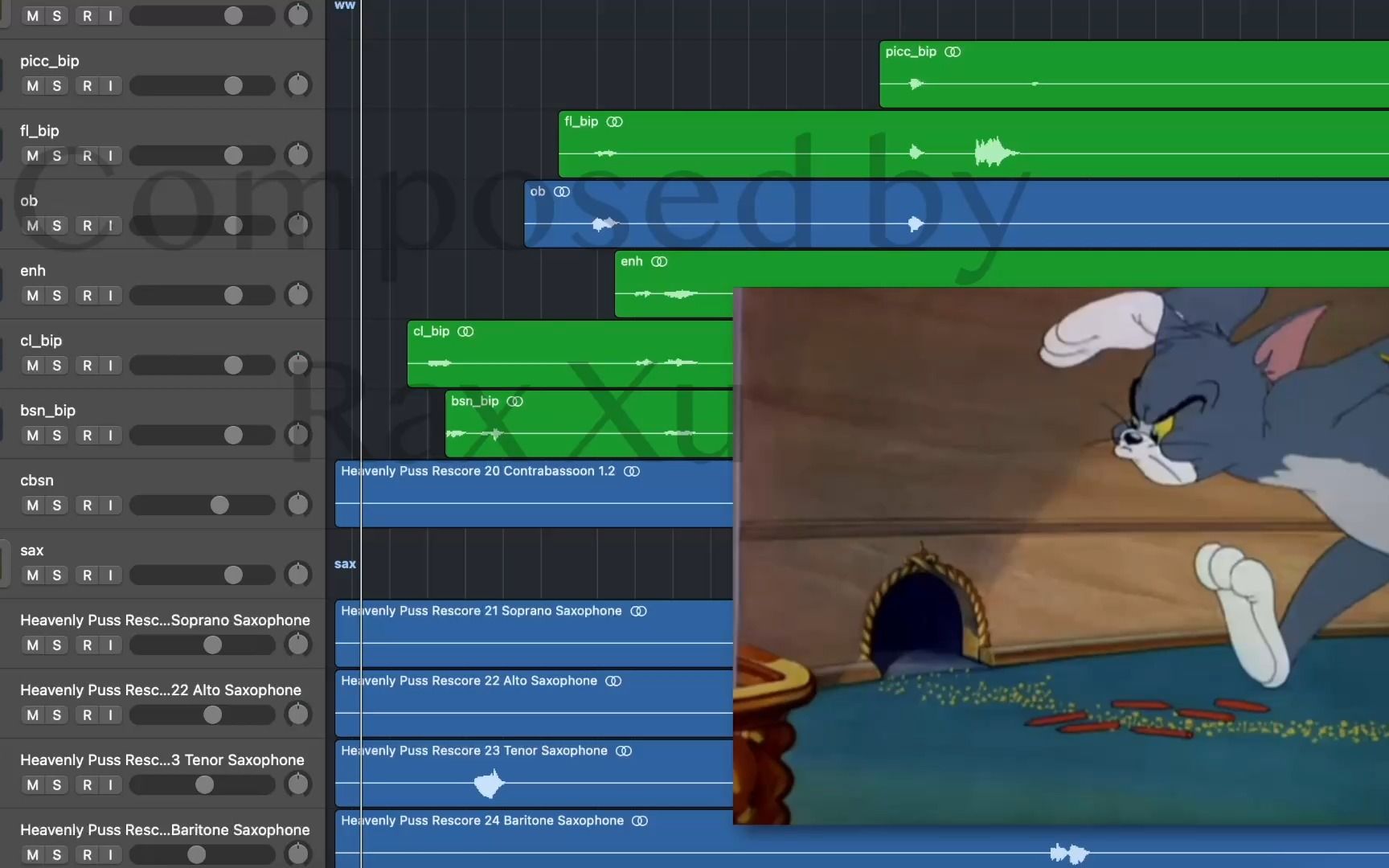Click loop icon on Contrabassoon 1.2 region
Screen dimensions: 1389x868
click(632, 471)
